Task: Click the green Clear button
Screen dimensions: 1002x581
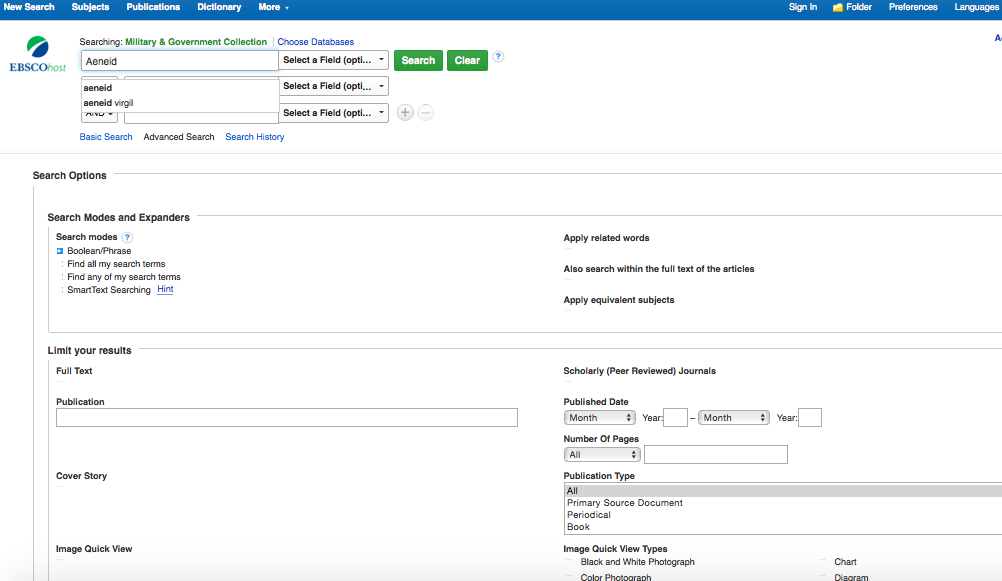Action: [467, 60]
